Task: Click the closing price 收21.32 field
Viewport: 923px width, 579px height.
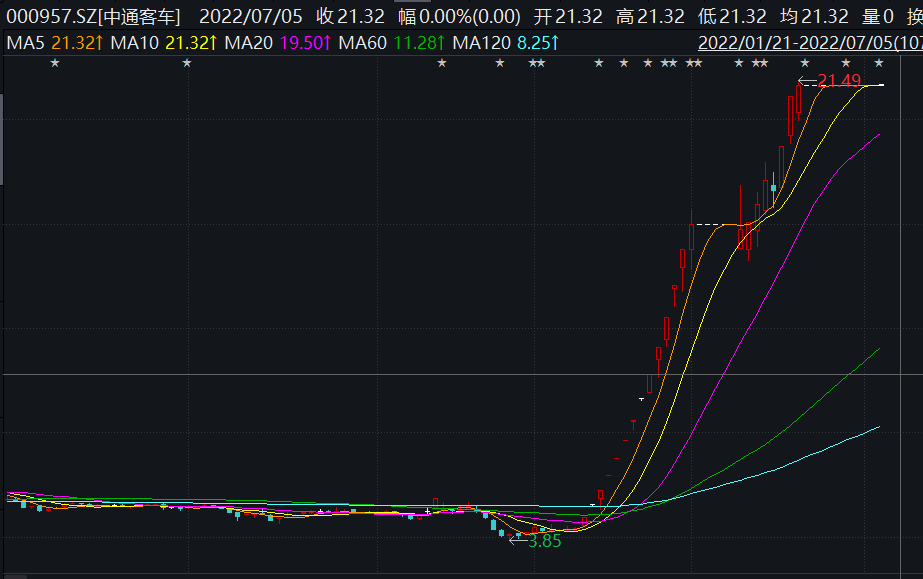Action: click(x=350, y=16)
